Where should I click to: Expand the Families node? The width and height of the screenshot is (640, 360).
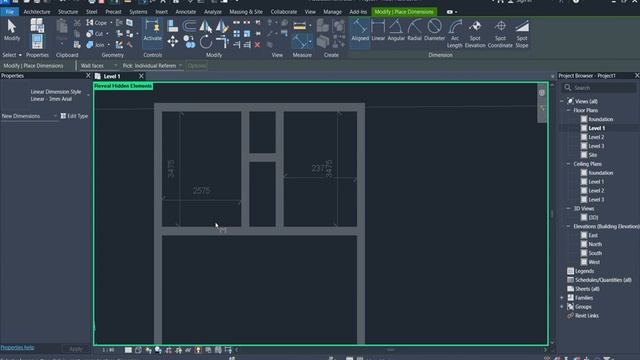tap(562, 298)
